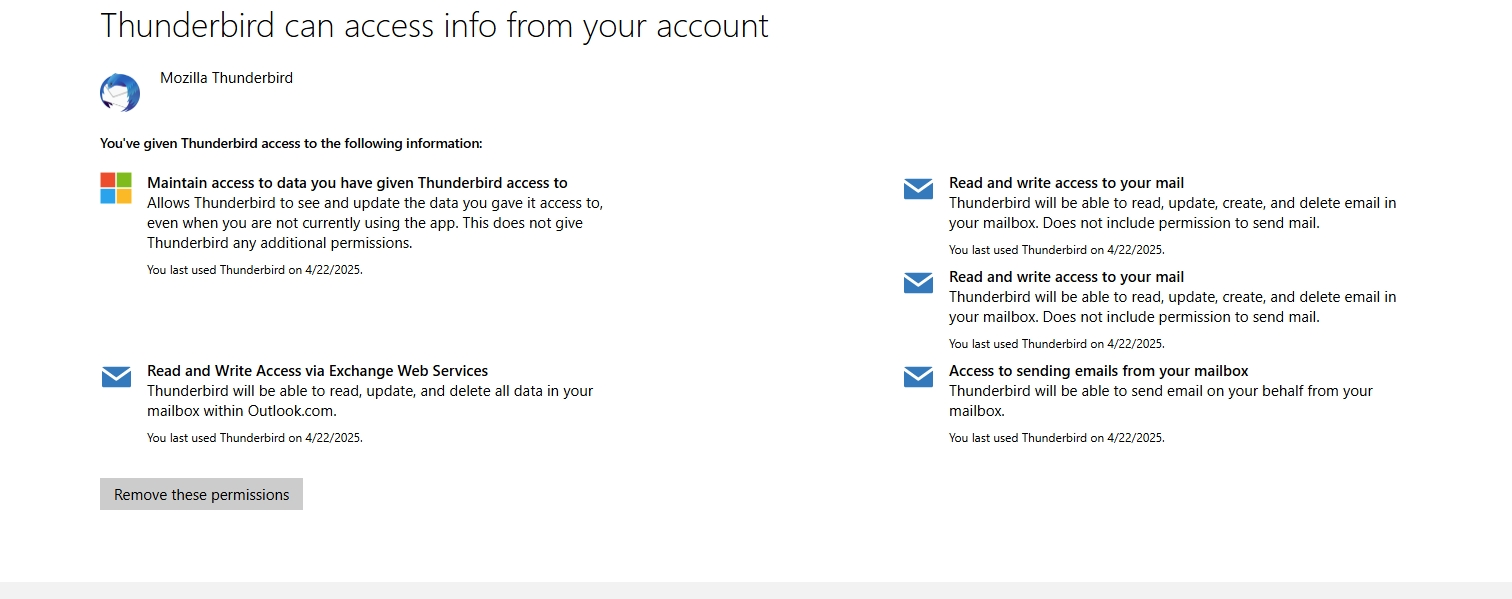This screenshot has height=599, width=1512.
Task: Click last-used date under Exchange Web Services permission
Action: pyautogui.click(x=255, y=438)
